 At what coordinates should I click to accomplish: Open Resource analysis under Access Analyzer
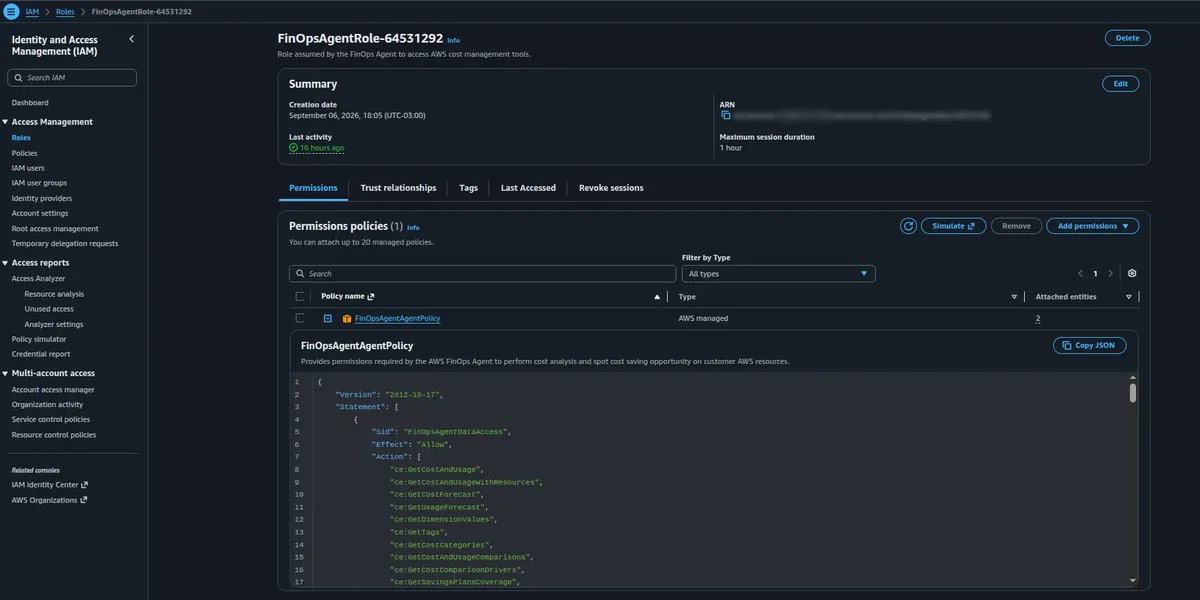pos(54,294)
